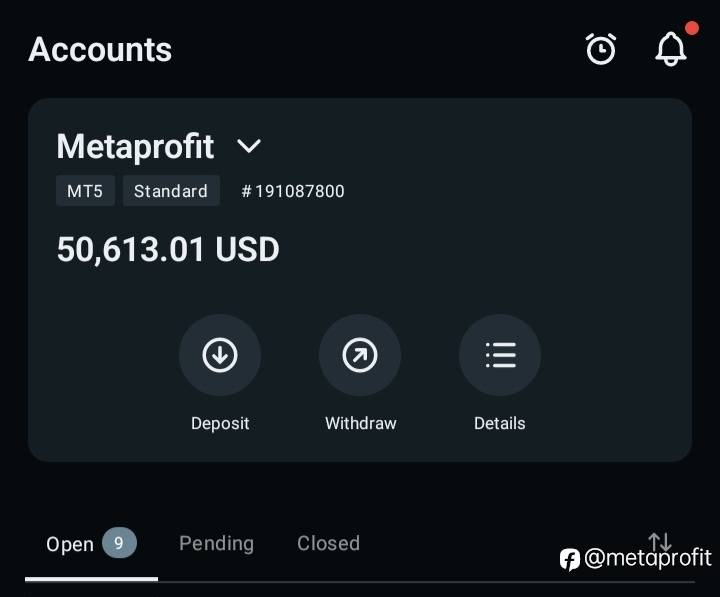Click the @metaprofit handle link

coord(647,558)
